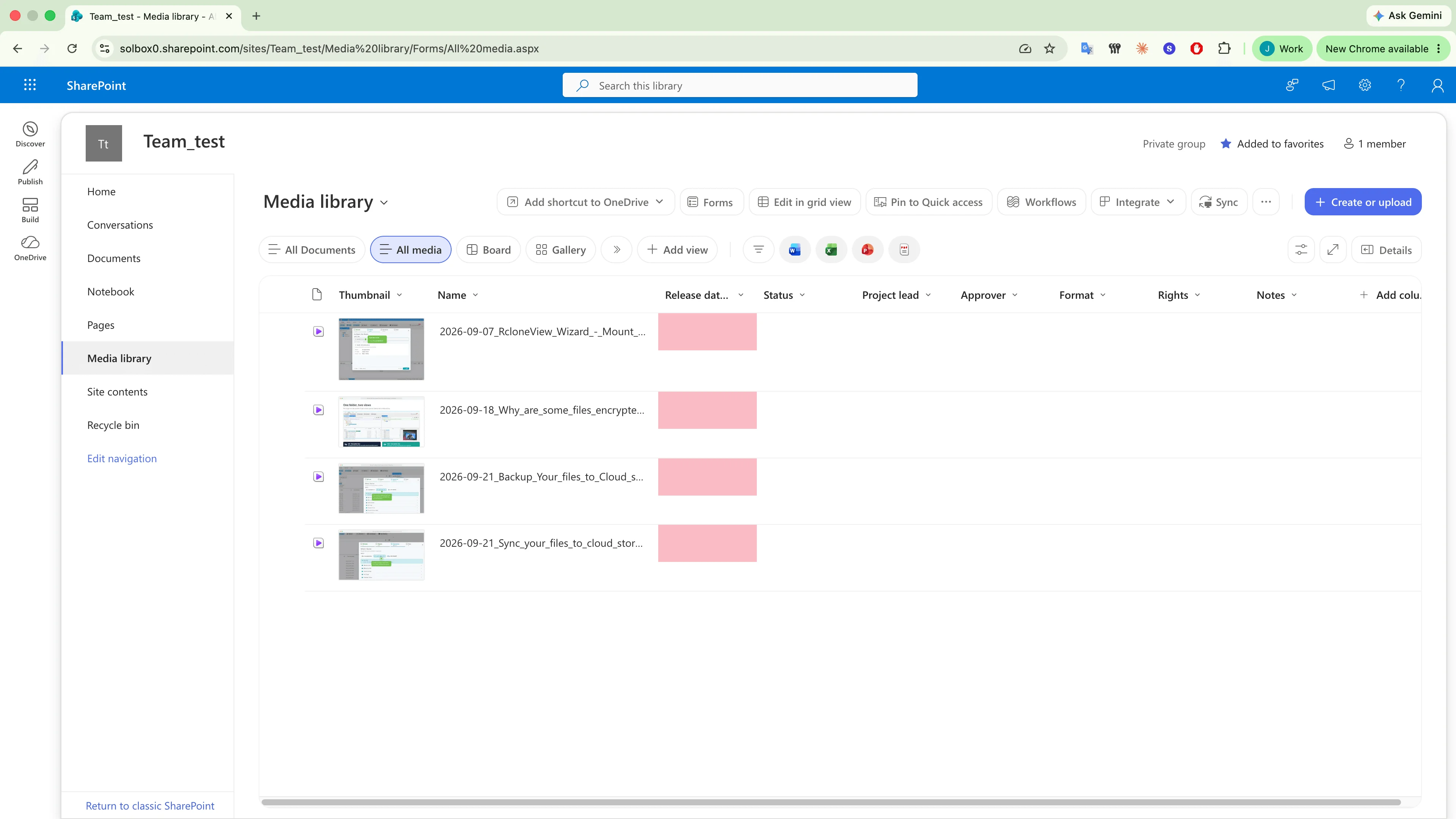Viewport: 1456px width, 819px height.
Task: Open the Status column dropdown
Action: (802, 295)
